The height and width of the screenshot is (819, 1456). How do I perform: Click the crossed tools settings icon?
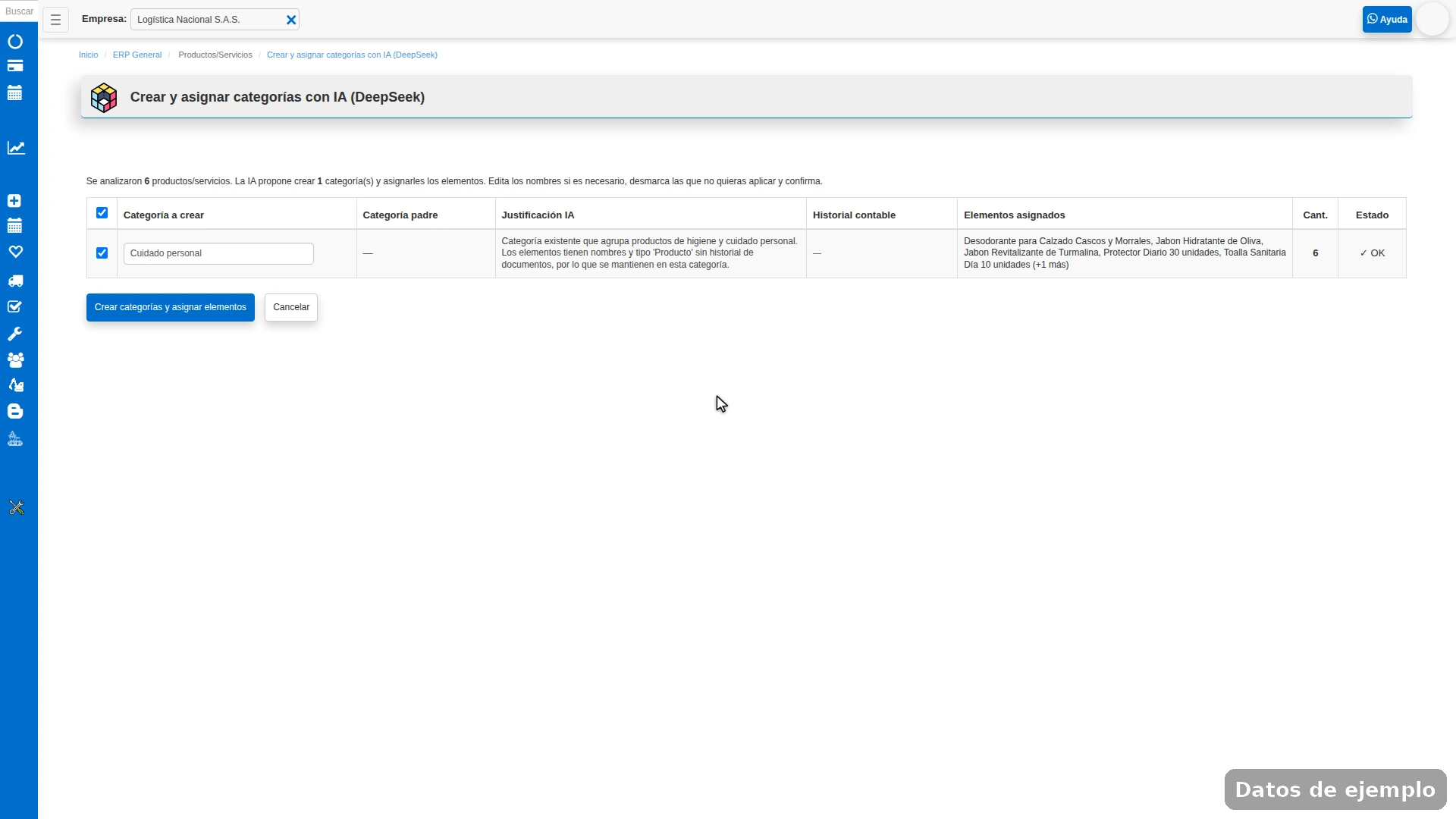point(16,507)
